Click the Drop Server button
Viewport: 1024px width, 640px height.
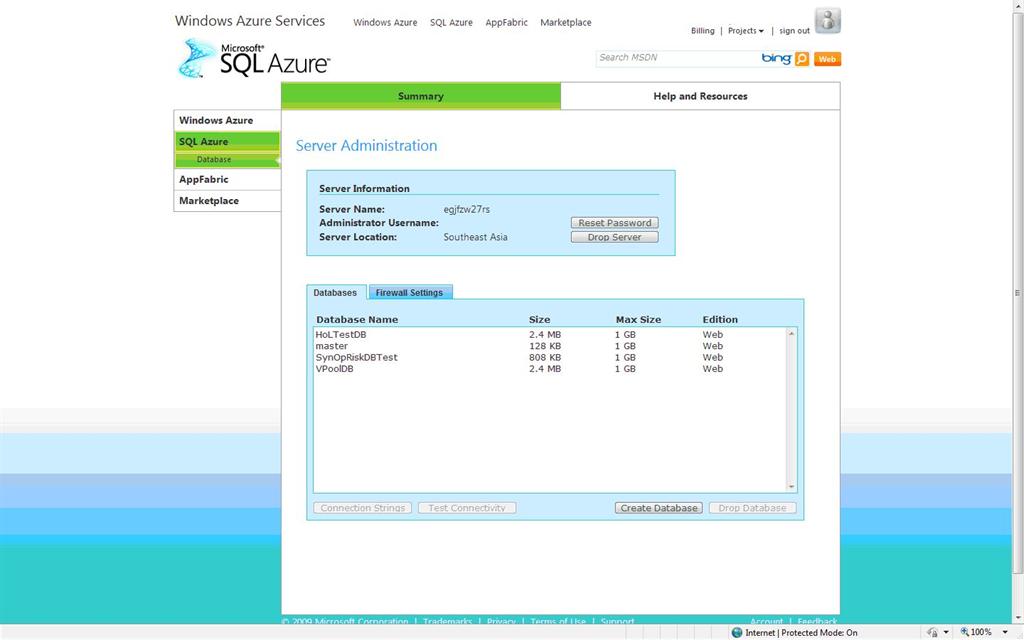click(615, 237)
